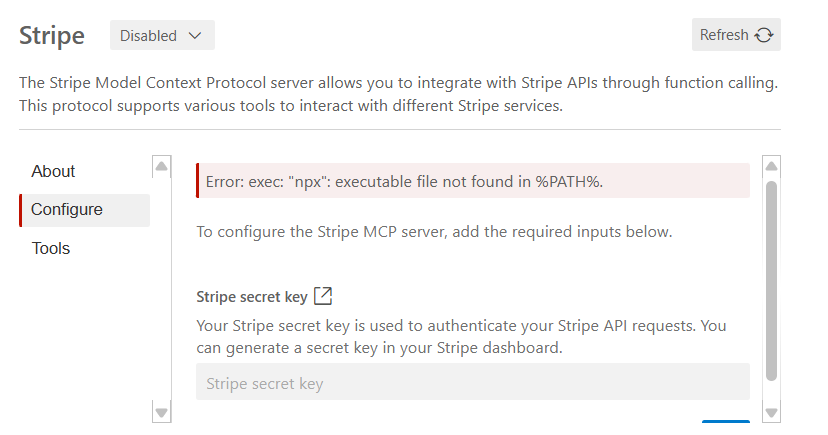The width and height of the screenshot is (828, 435).
Task: Focus the Stripe secret key input field
Action: pos(472,383)
